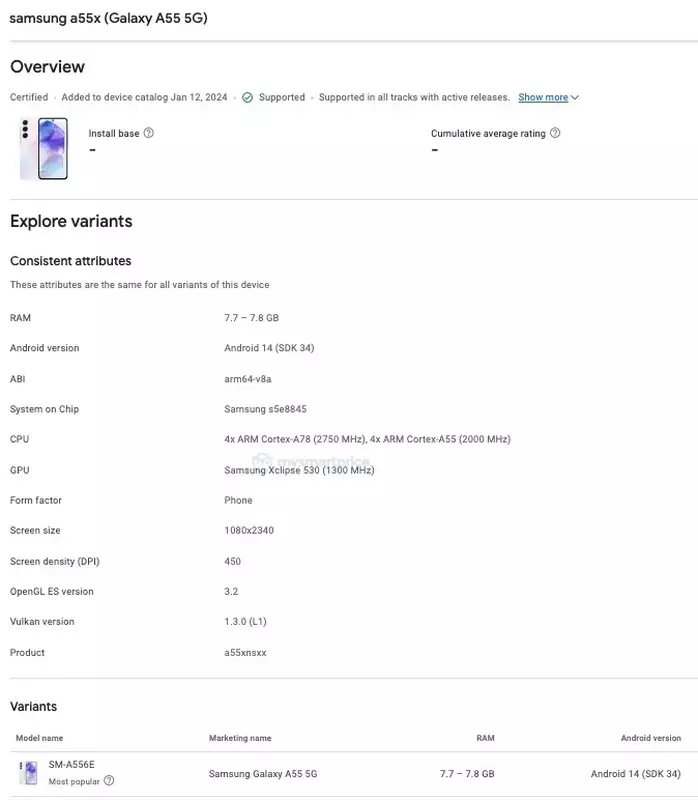Click the Most popular label

pos(74,781)
